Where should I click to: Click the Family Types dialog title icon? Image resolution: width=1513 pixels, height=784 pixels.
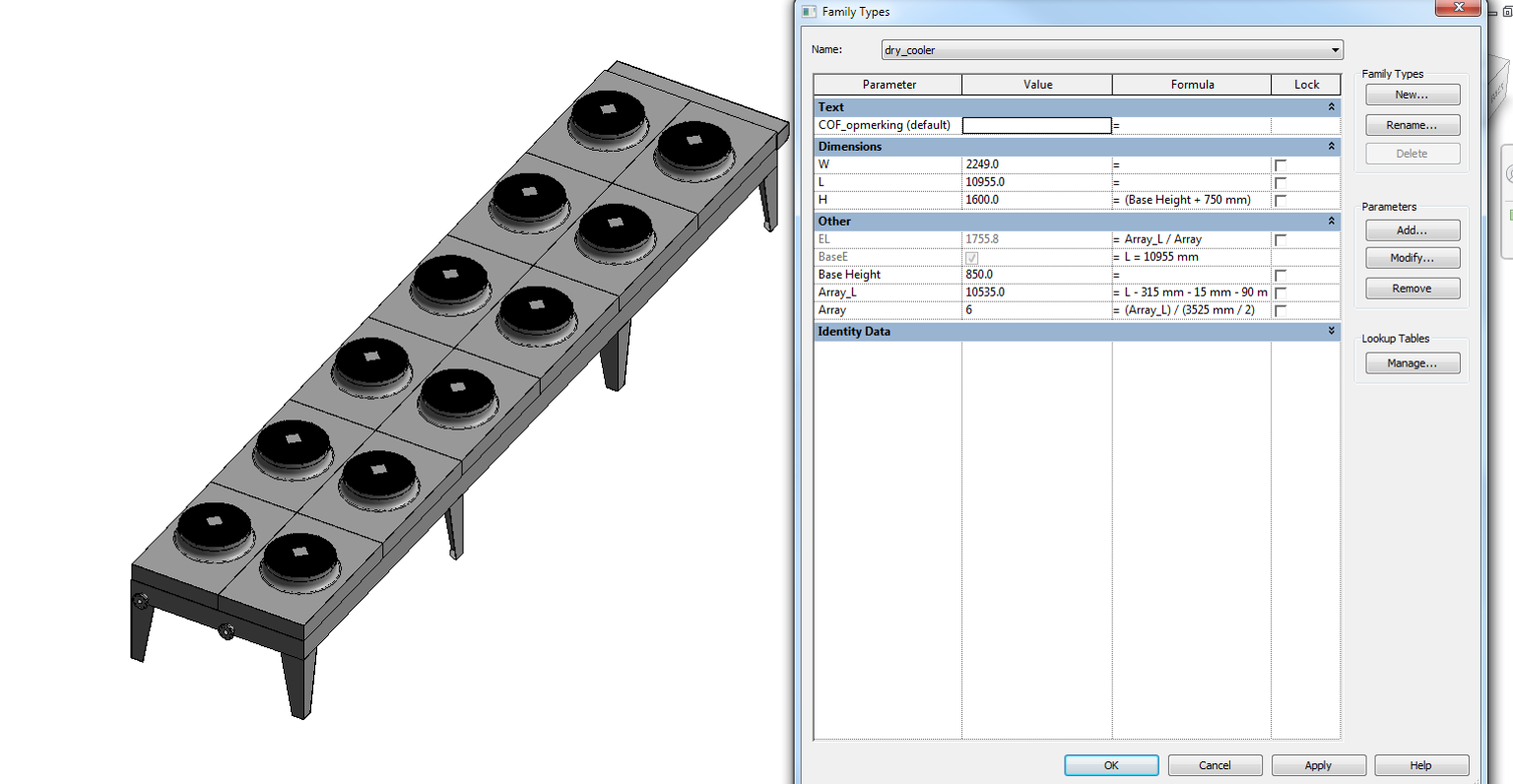click(x=809, y=12)
